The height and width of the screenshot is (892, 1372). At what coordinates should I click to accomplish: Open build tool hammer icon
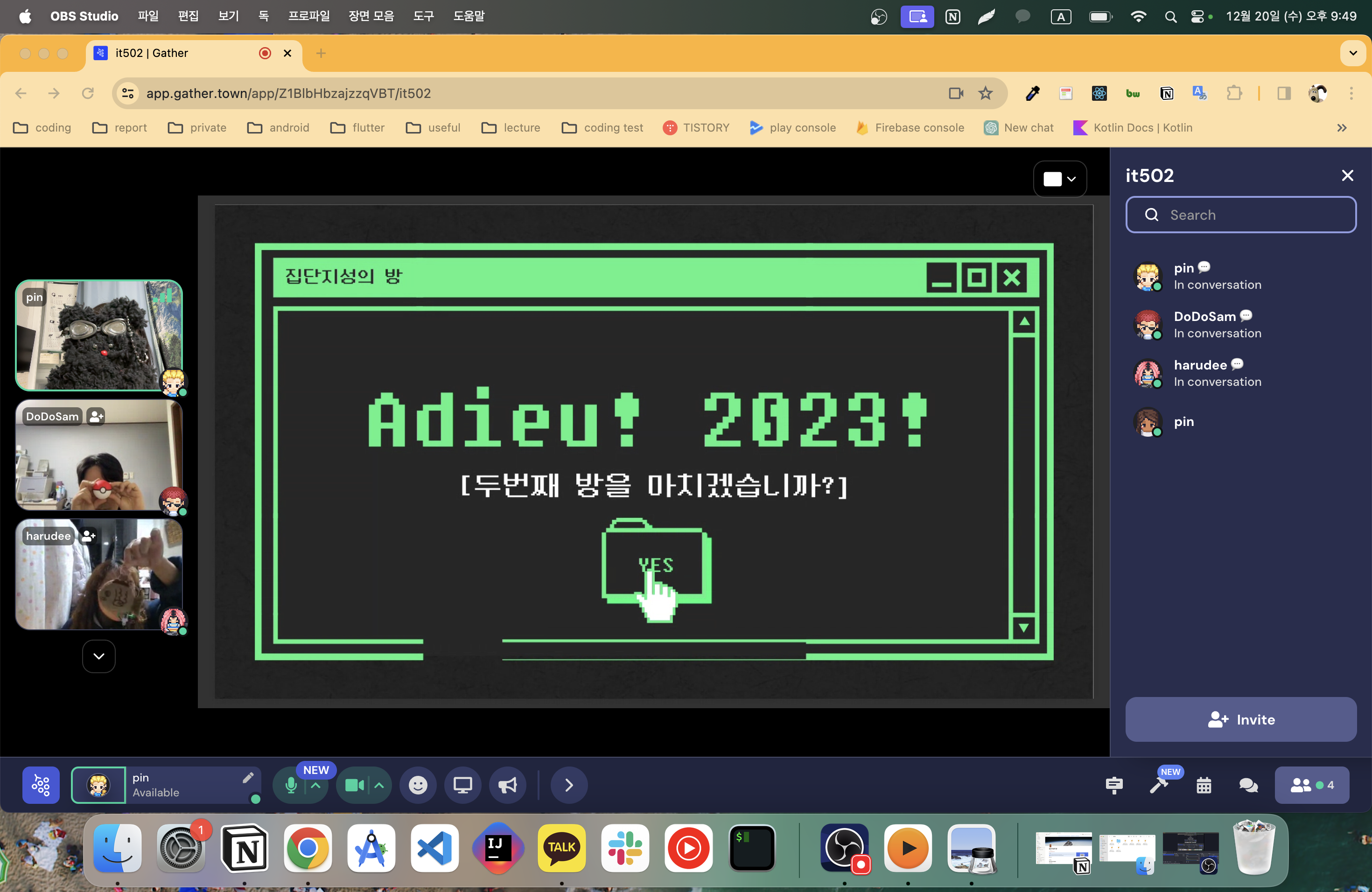1159,785
